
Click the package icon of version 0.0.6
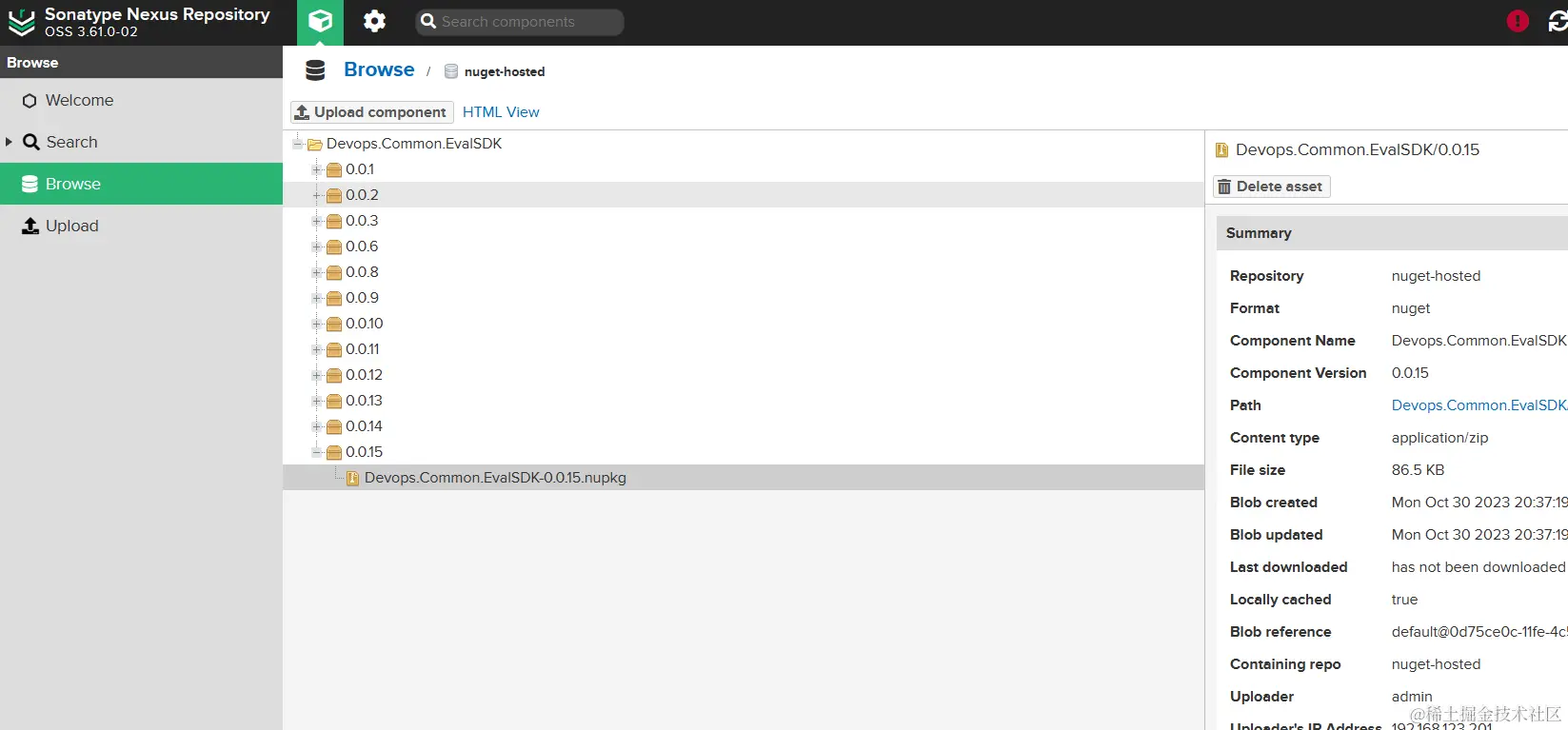coord(334,247)
